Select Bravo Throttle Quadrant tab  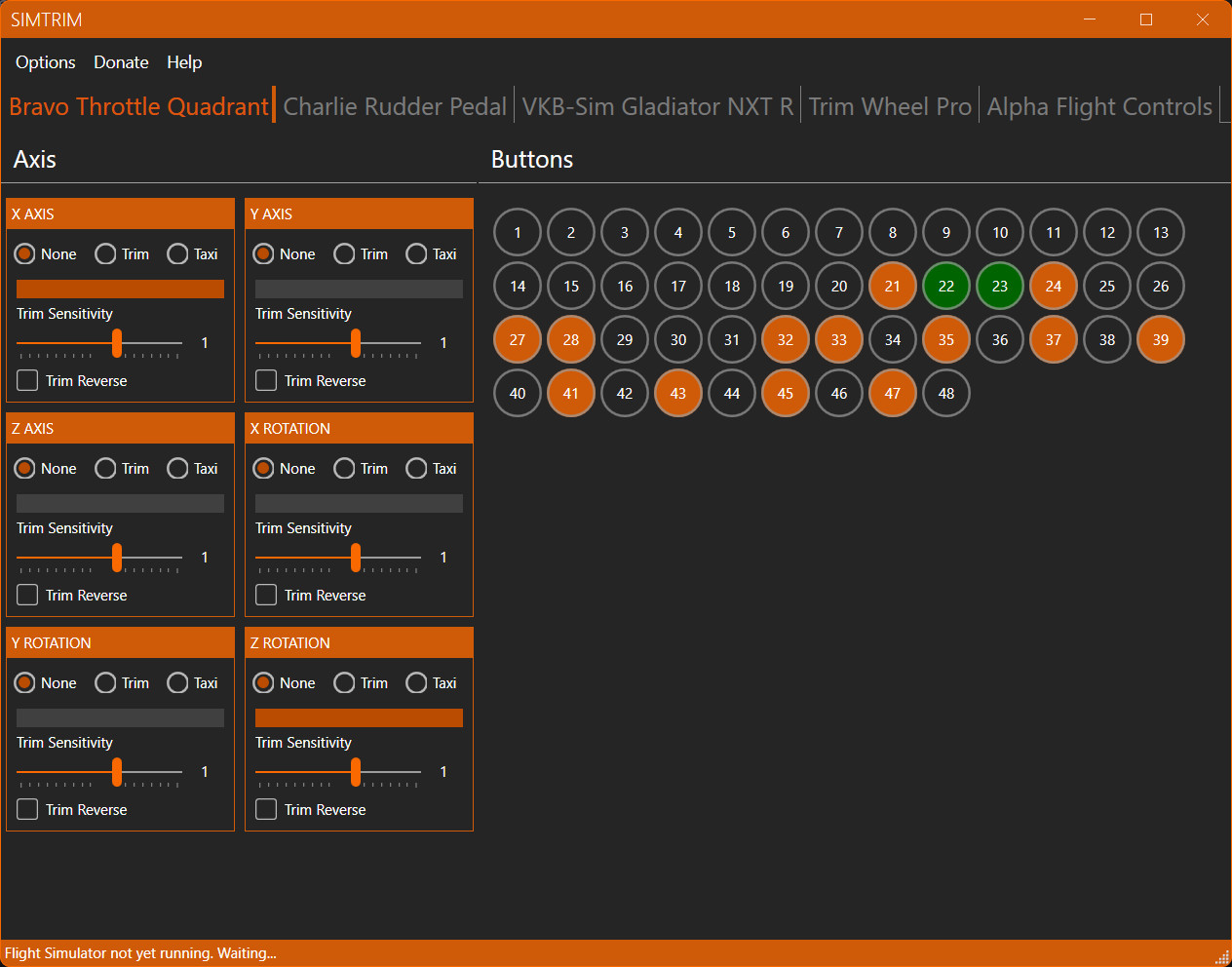coord(138,106)
